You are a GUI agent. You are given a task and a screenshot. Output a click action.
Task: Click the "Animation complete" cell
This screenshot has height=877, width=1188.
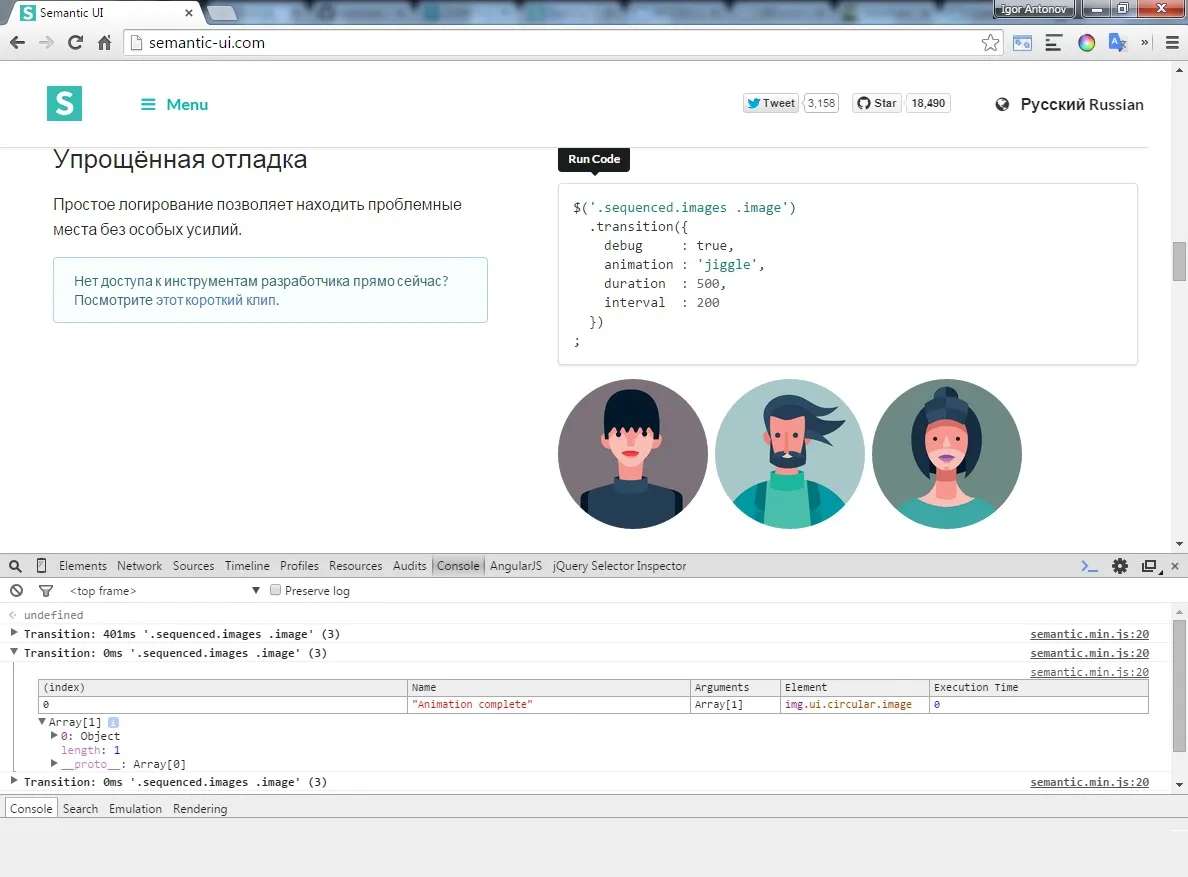tap(549, 704)
